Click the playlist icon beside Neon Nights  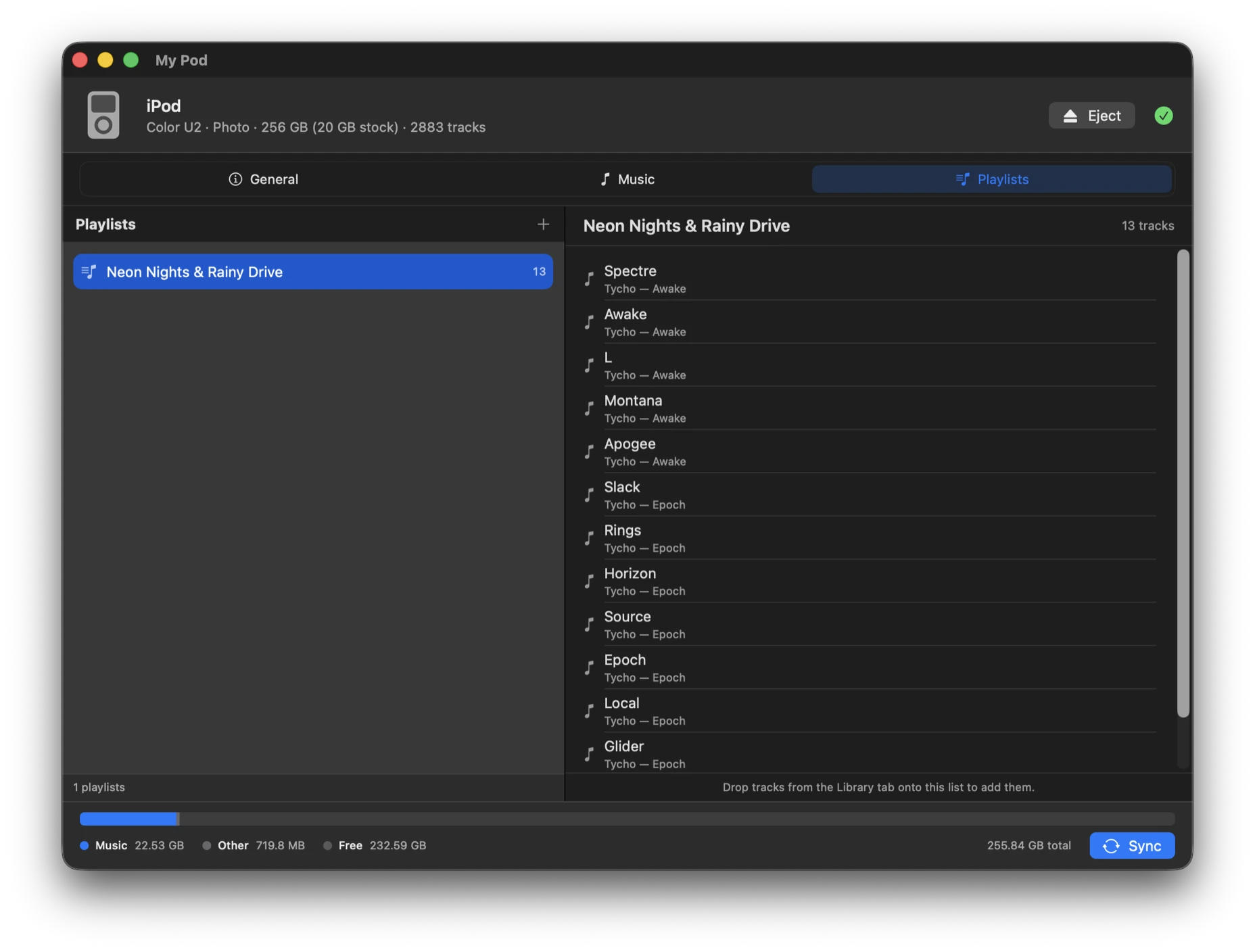[89, 272]
